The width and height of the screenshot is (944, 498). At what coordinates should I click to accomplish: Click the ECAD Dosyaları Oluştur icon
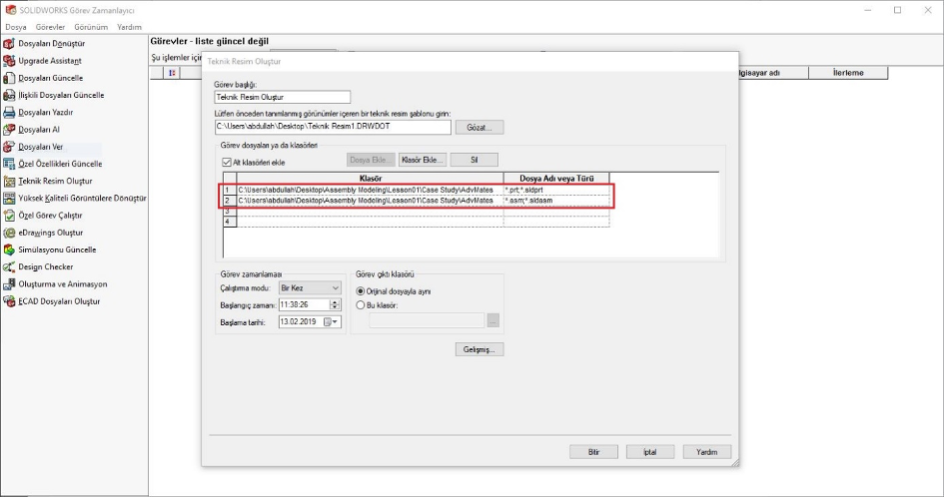click(10, 301)
